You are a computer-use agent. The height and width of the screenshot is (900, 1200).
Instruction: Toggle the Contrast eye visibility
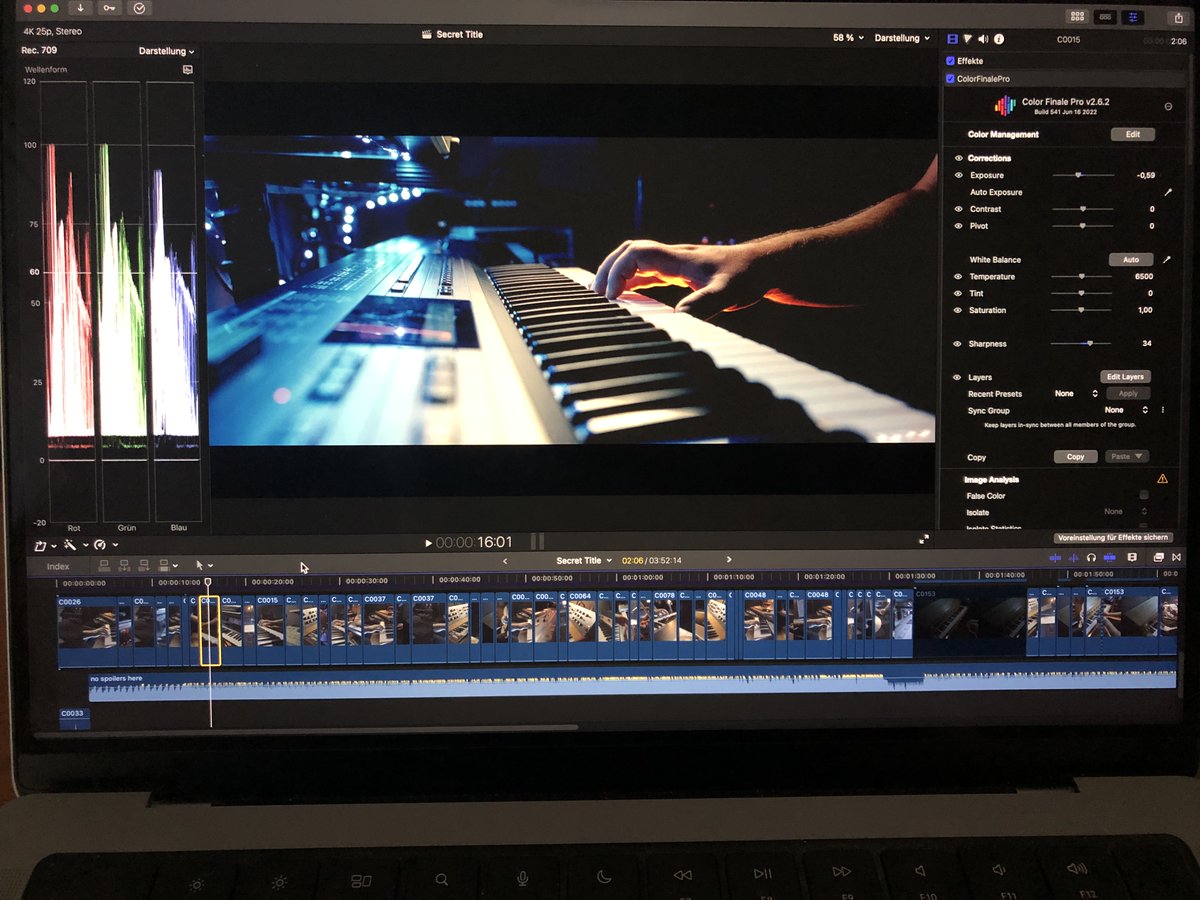[958, 209]
